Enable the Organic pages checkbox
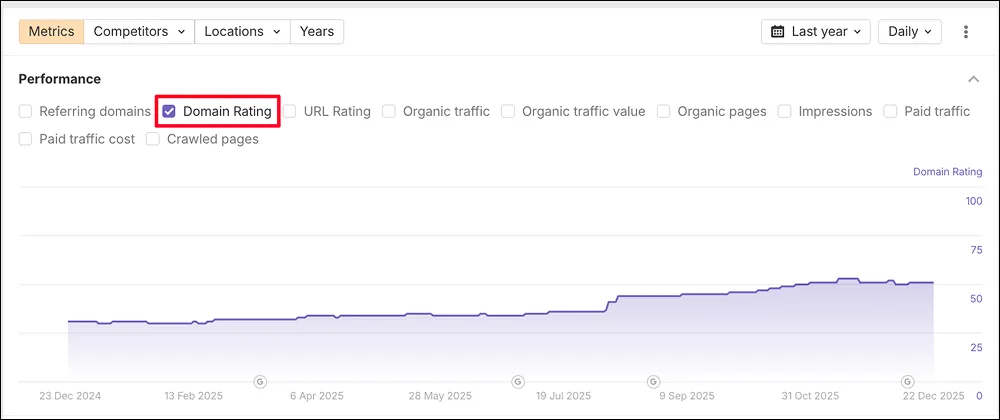Screen dimensions: 1000x420 point(663,112)
